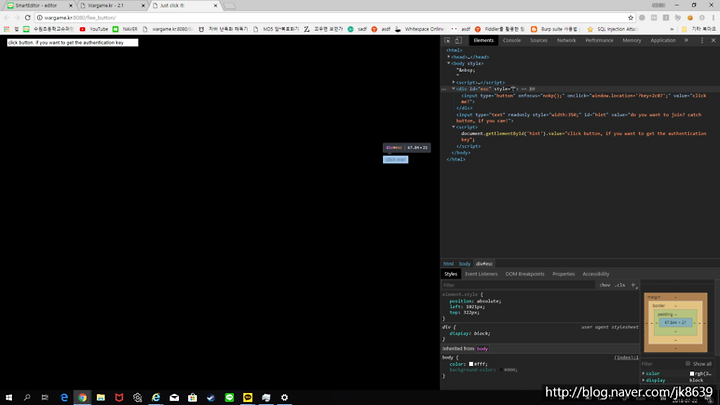
Task: Open the Chrome taskbar icon
Action: (82, 397)
